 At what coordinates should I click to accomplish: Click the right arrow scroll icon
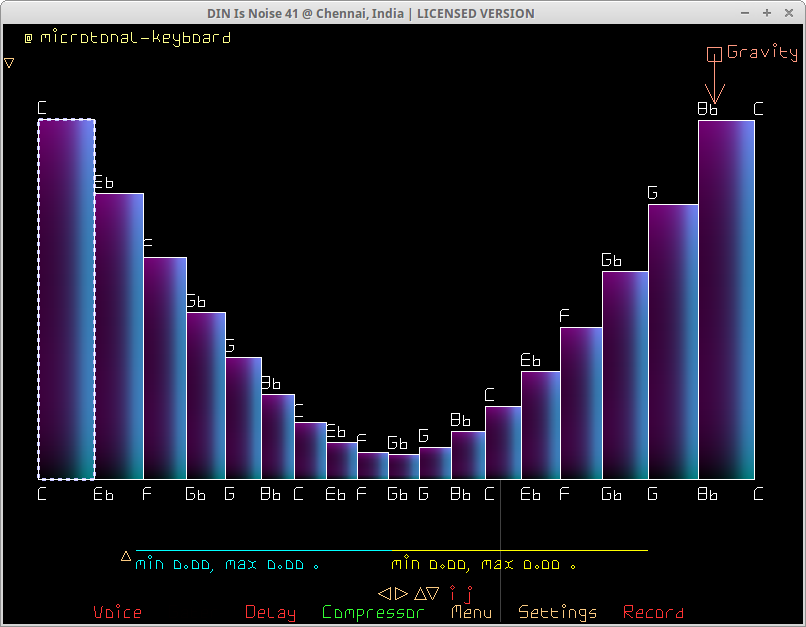click(401, 593)
